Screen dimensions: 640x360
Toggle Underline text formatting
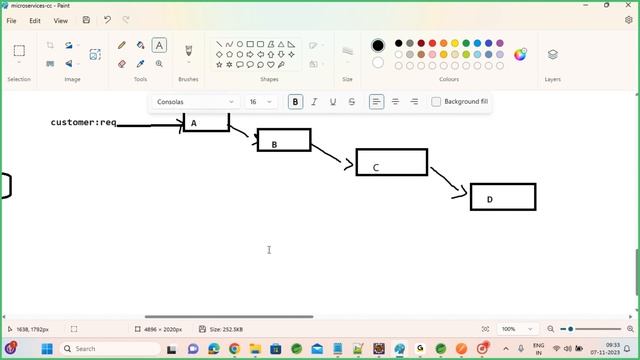(333, 102)
